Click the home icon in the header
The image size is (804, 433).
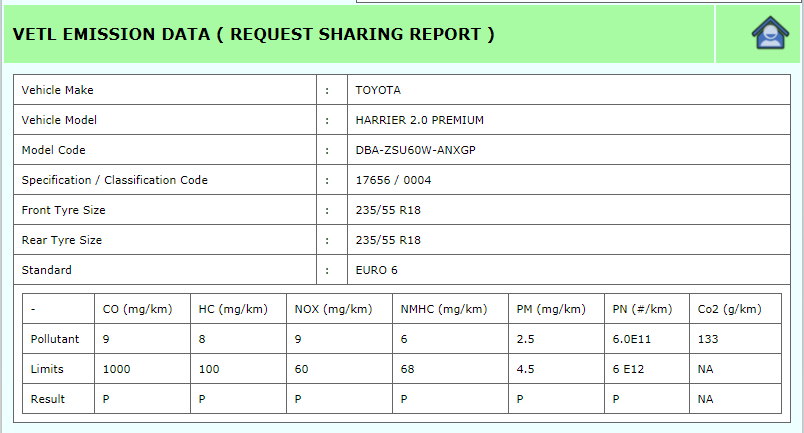click(x=769, y=33)
